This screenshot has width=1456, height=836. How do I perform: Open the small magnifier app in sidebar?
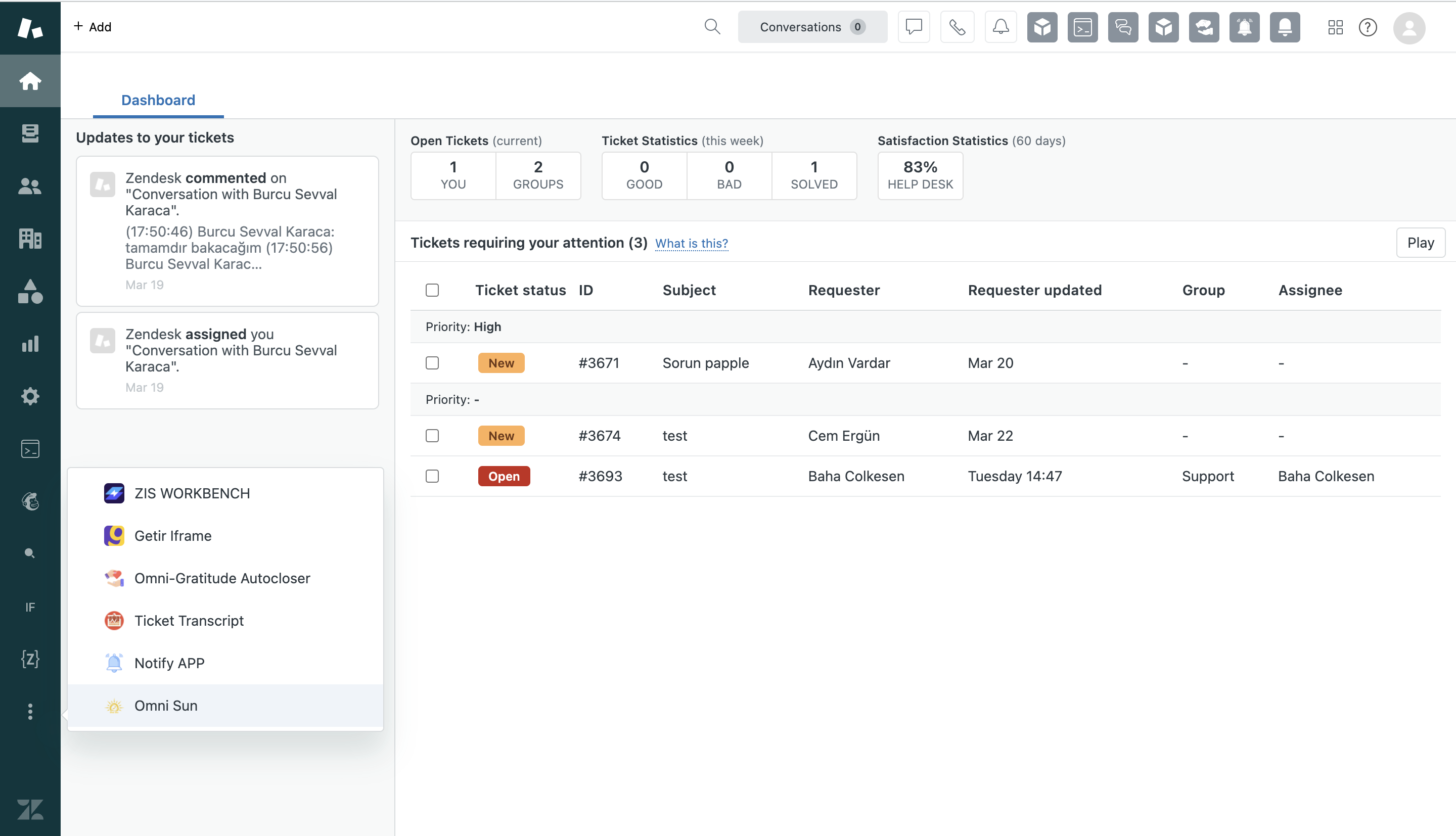(x=30, y=553)
